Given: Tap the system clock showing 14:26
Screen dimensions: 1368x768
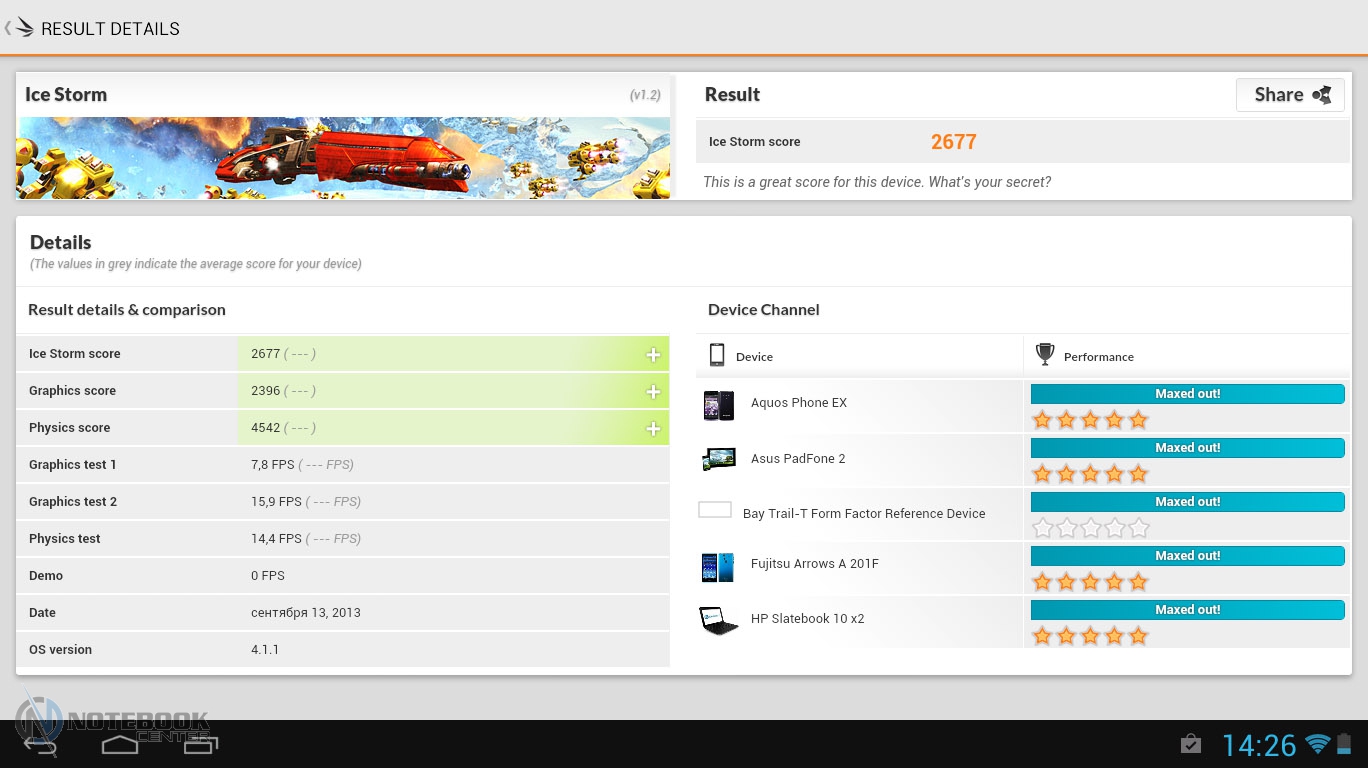Looking at the screenshot, I should point(1259,745).
